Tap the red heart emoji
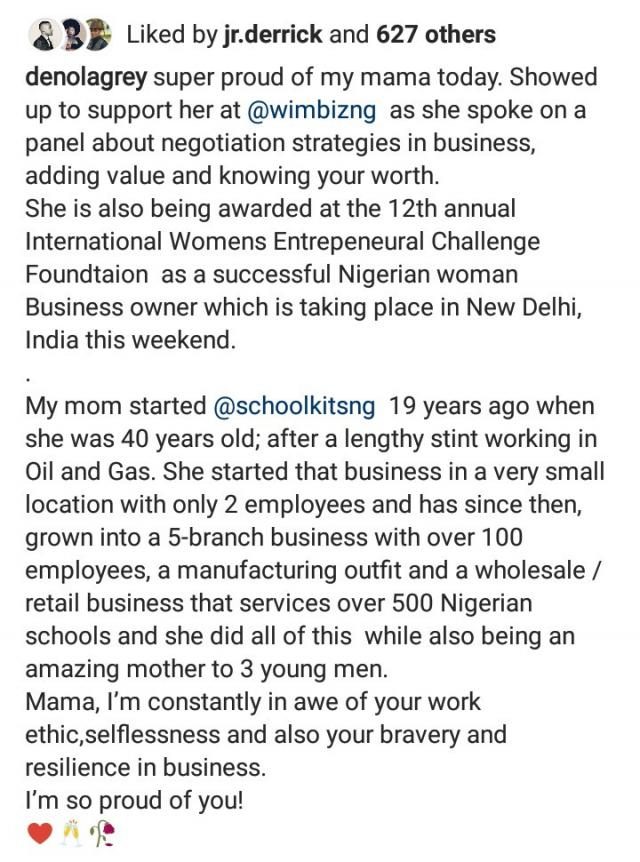The width and height of the screenshot is (640, 862). [39, 835]
